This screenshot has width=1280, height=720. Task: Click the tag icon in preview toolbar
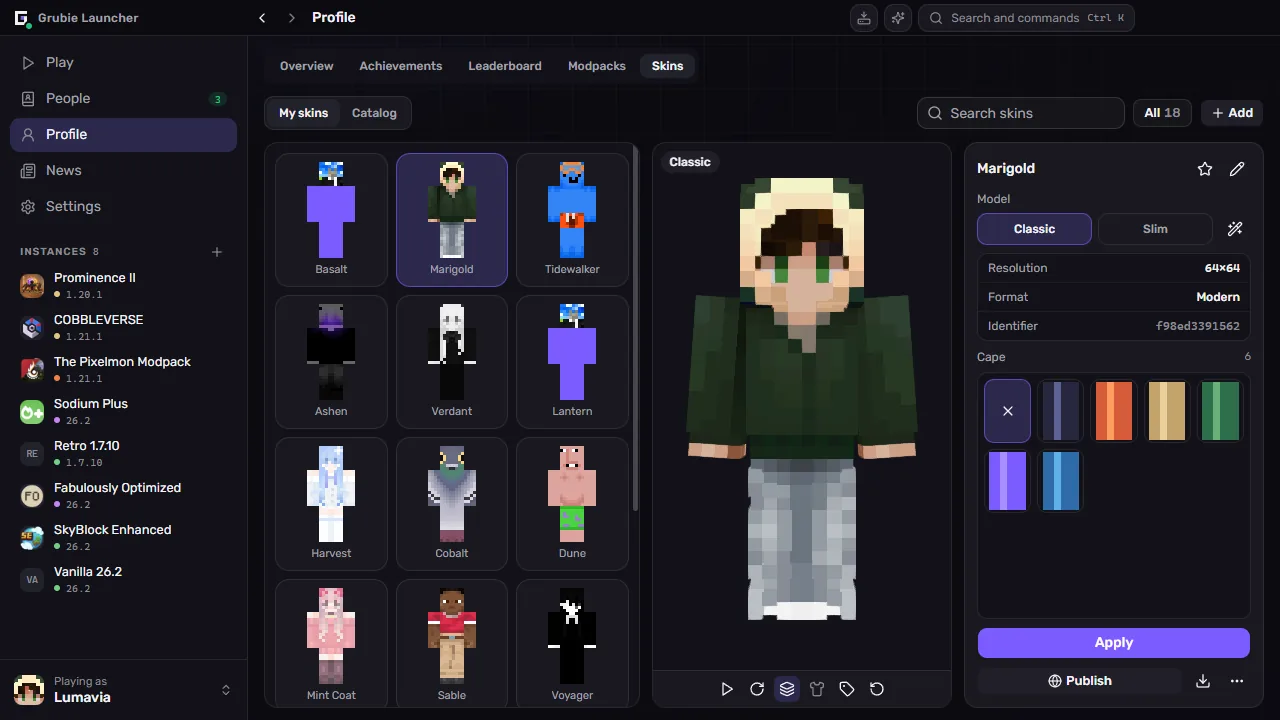[x=847, y=689]
